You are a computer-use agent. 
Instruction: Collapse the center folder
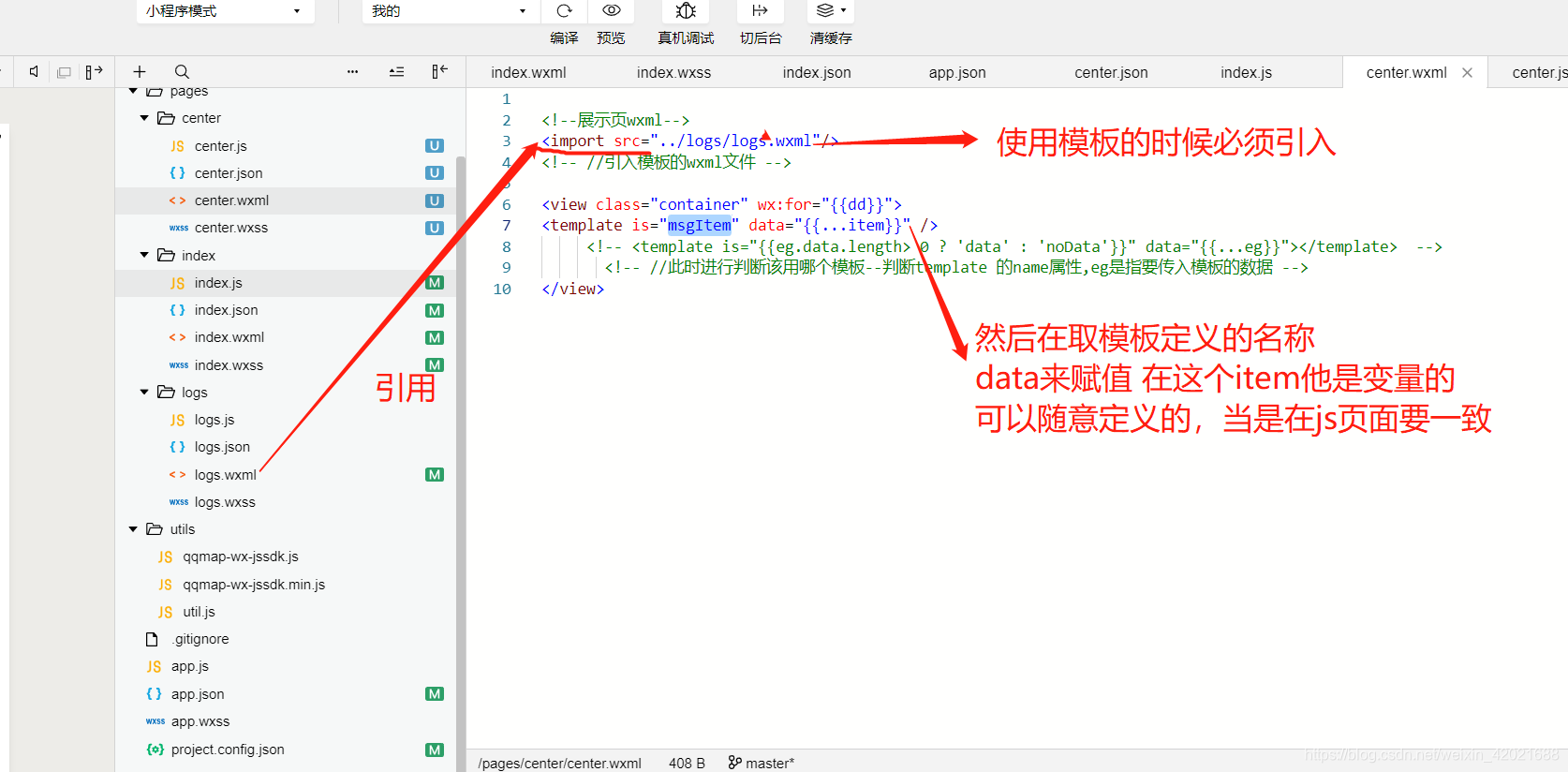144,118
